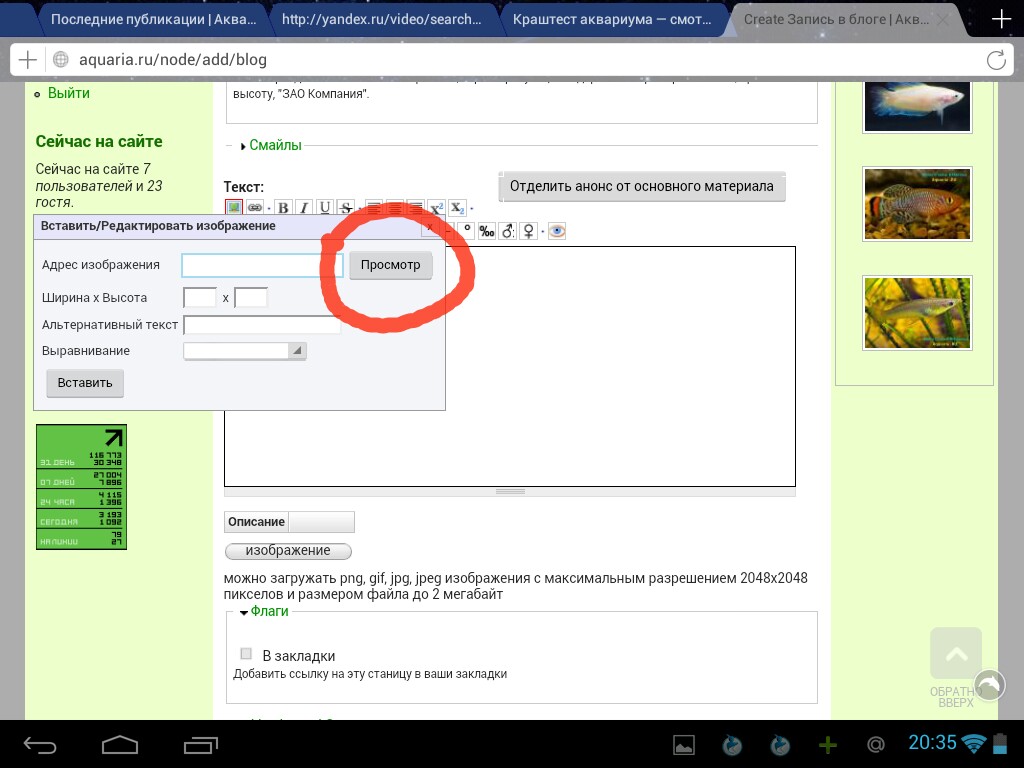Tap the Android back navigation button
Image resolution: width=1024 pixels, height=768 pixels.
click(40, 744)
